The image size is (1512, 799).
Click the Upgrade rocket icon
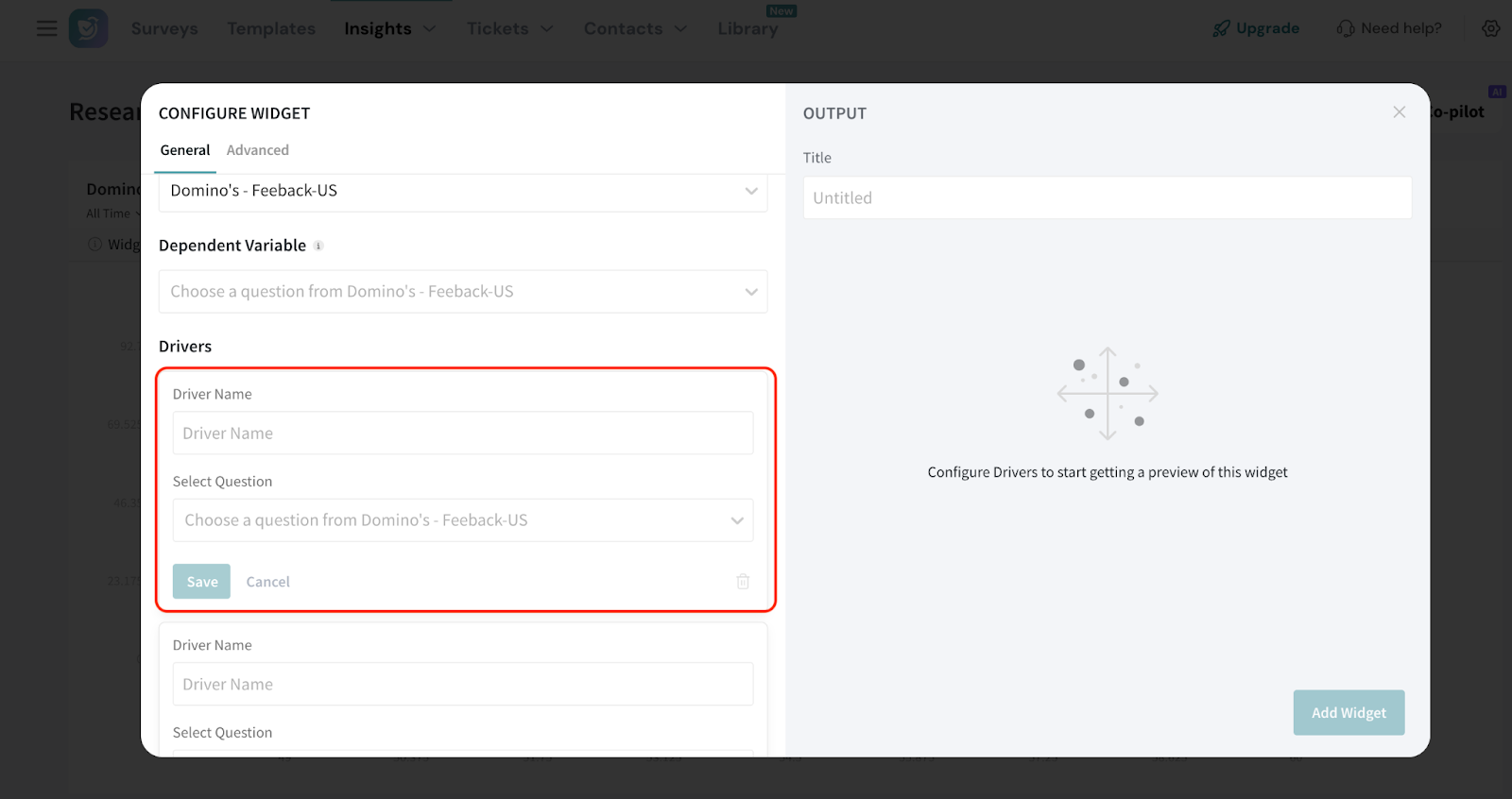coord(1222,28)
